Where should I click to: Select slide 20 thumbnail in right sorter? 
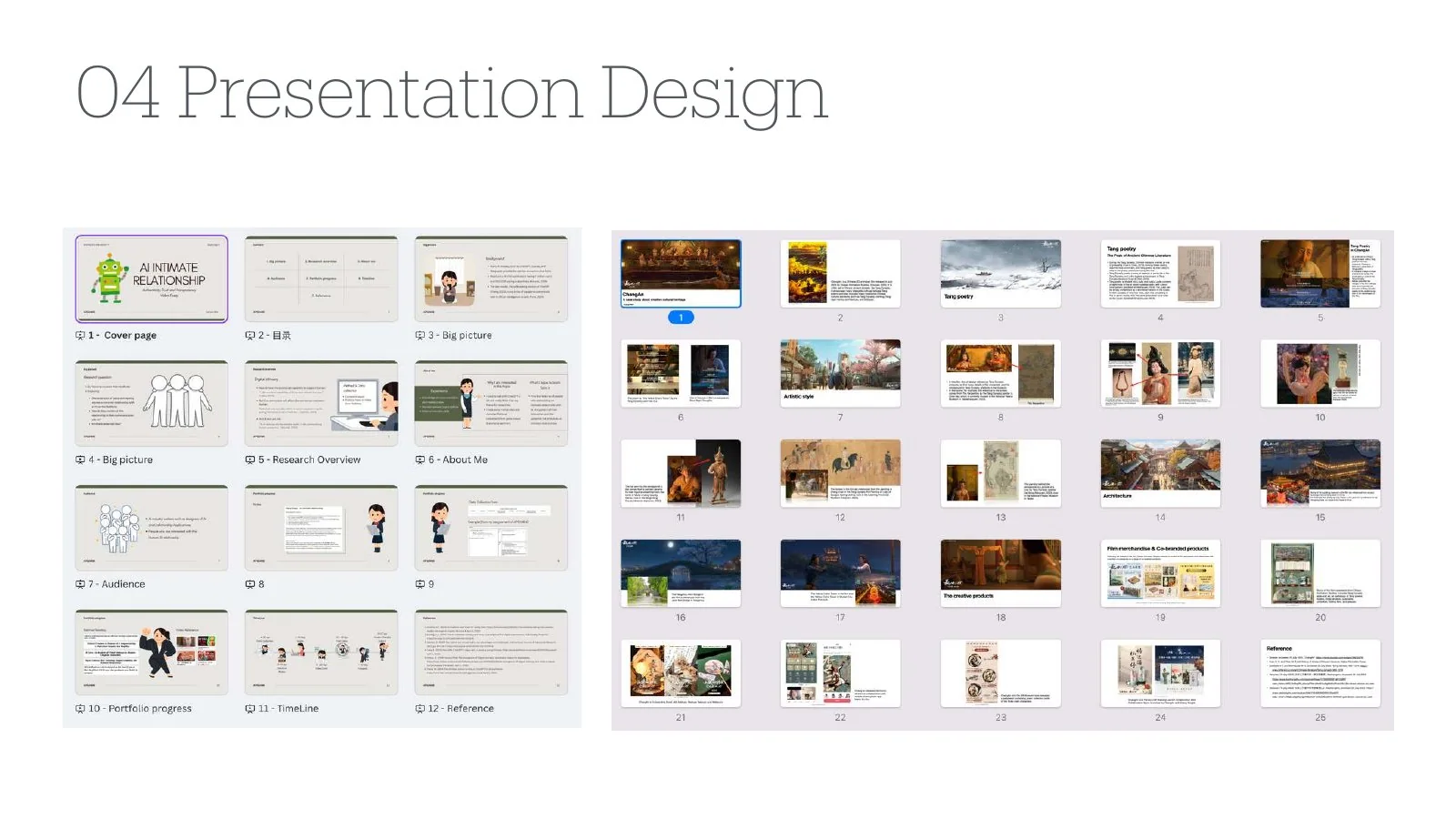[x=1320, y=574]
